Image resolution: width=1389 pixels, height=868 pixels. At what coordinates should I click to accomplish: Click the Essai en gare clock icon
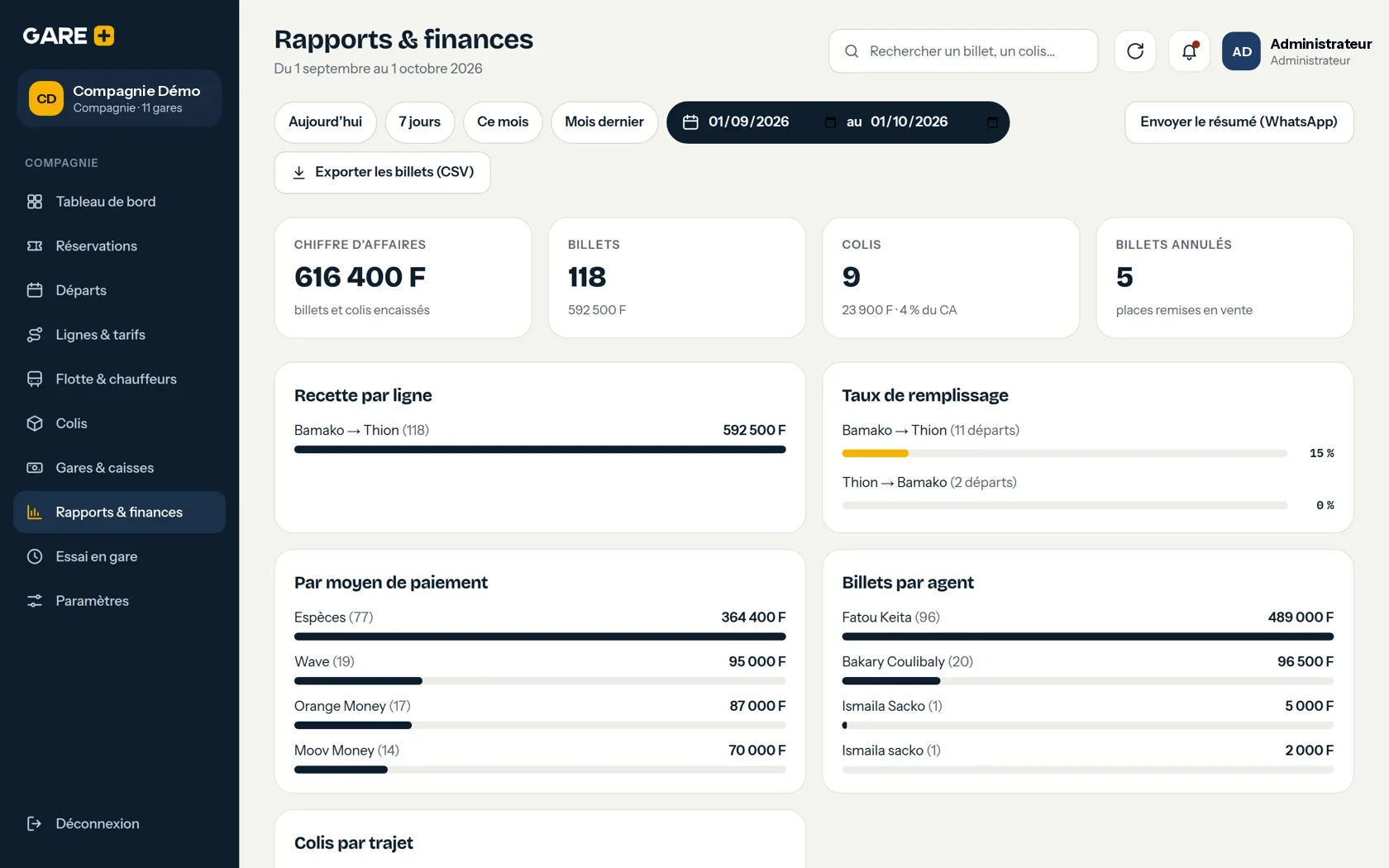(x=35, y=556)
